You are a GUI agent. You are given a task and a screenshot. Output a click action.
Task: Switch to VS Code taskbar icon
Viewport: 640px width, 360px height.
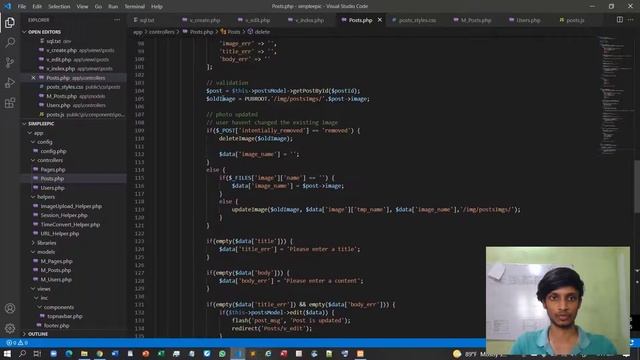click(x=238, y=353)
